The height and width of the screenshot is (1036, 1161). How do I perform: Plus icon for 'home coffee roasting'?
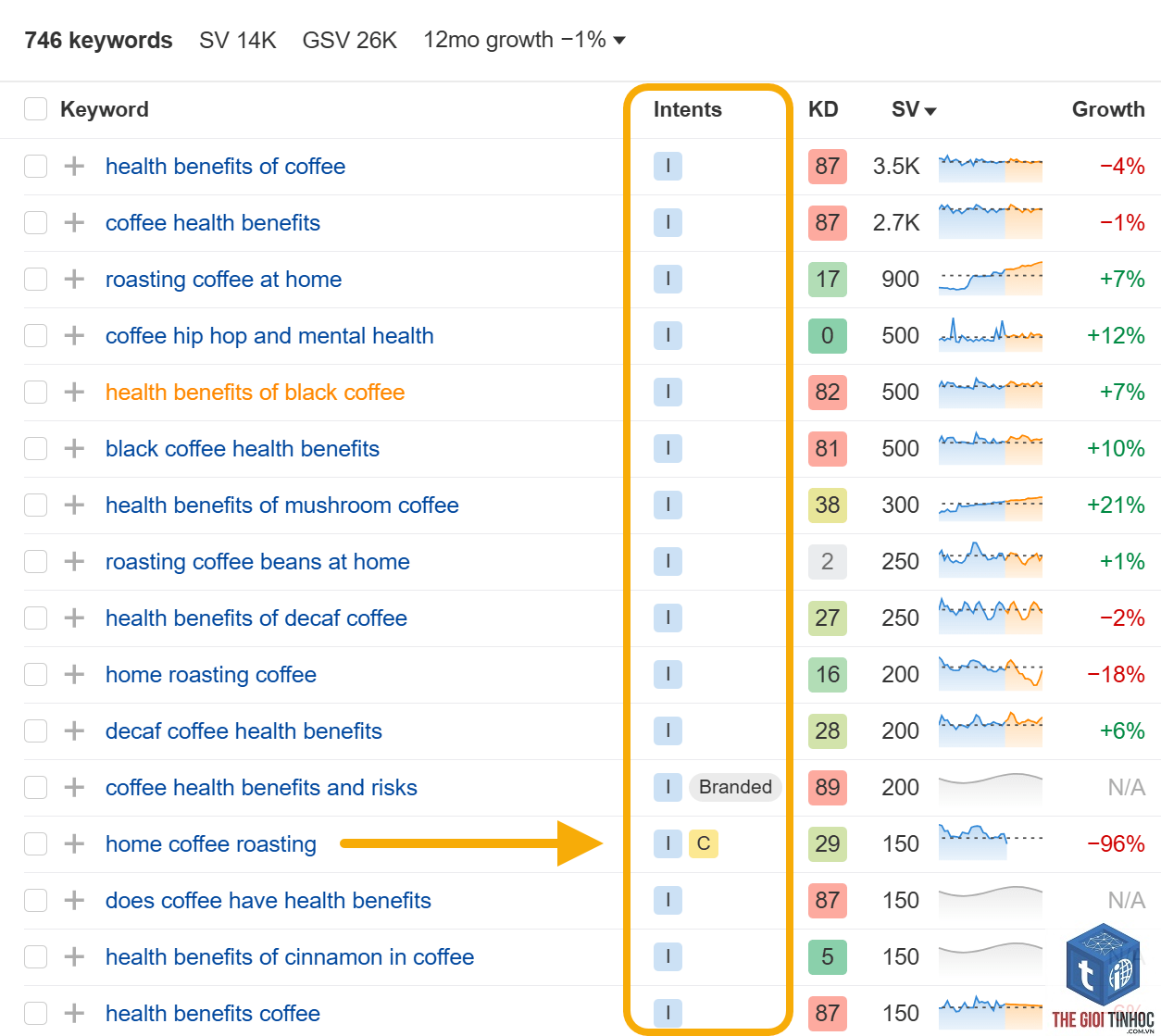tap(74, 844)
